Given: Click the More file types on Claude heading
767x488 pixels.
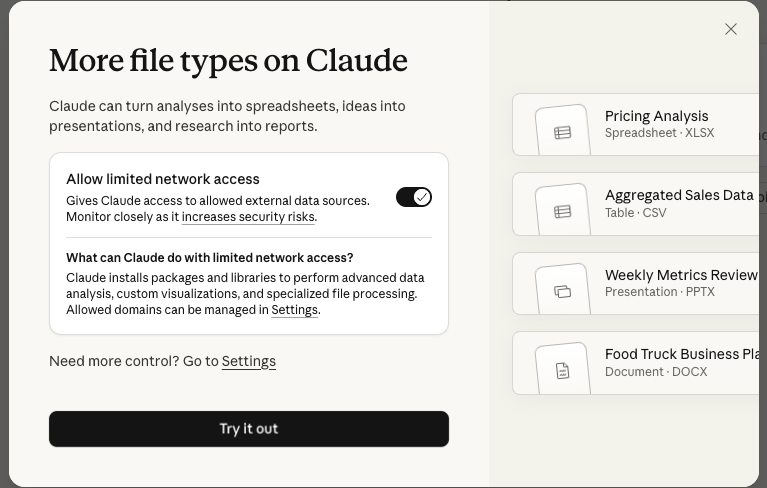Looking at the screenshot, I should point(228,61).
